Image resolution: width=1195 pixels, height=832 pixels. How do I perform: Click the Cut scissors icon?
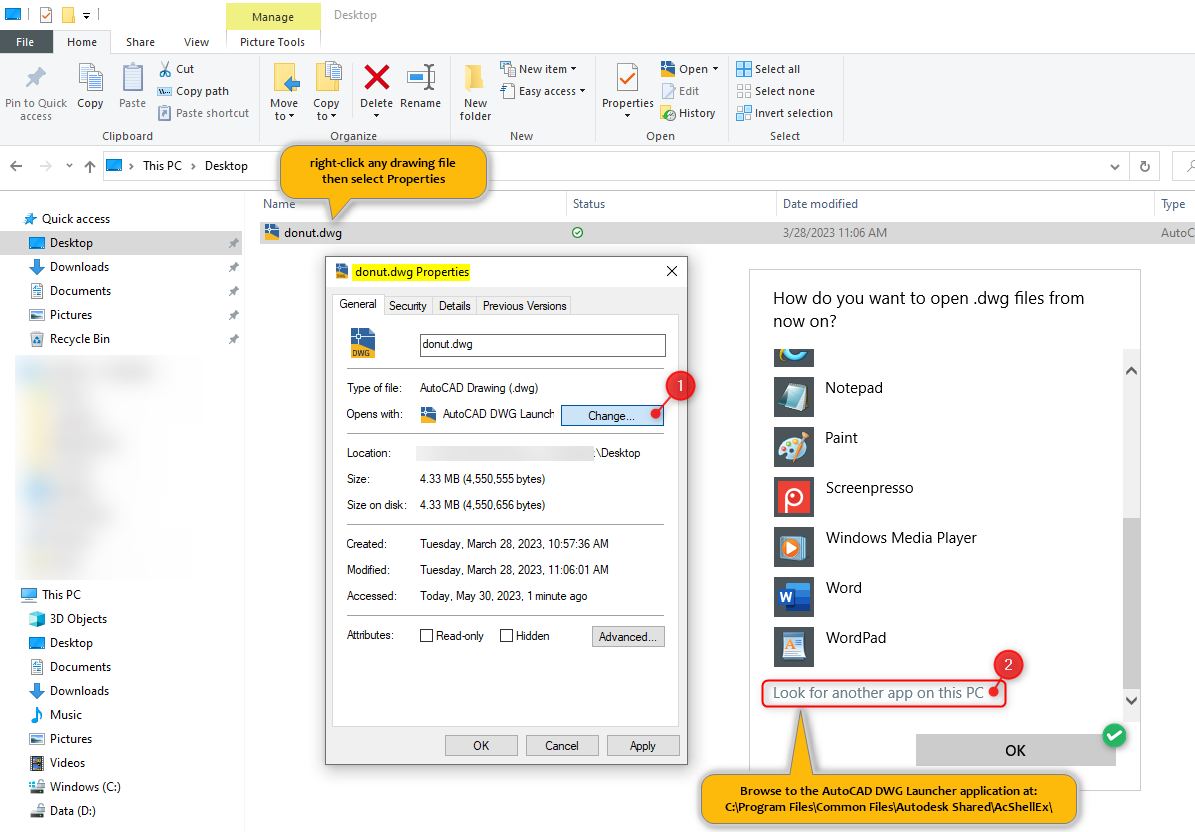click(x=165, y=69)
